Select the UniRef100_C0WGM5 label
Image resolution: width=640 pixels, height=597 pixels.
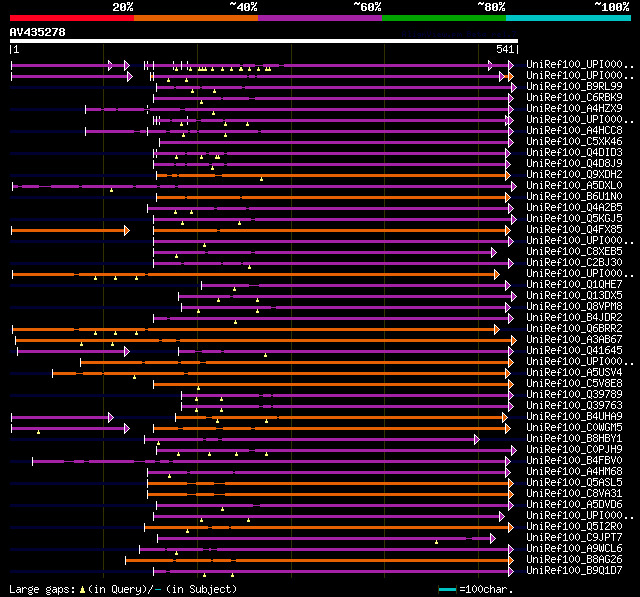574,428
